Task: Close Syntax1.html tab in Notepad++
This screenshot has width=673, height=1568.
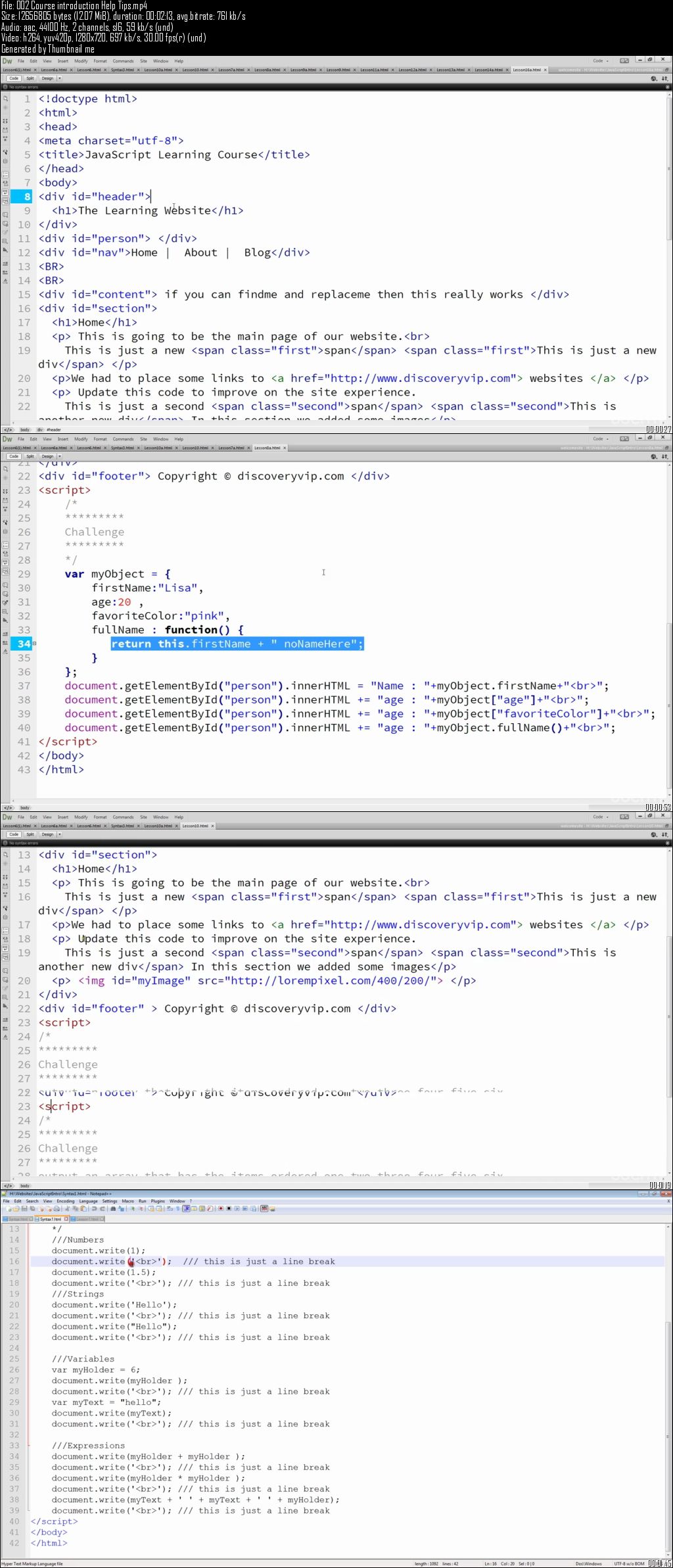Action: (x=66, y=1219)
